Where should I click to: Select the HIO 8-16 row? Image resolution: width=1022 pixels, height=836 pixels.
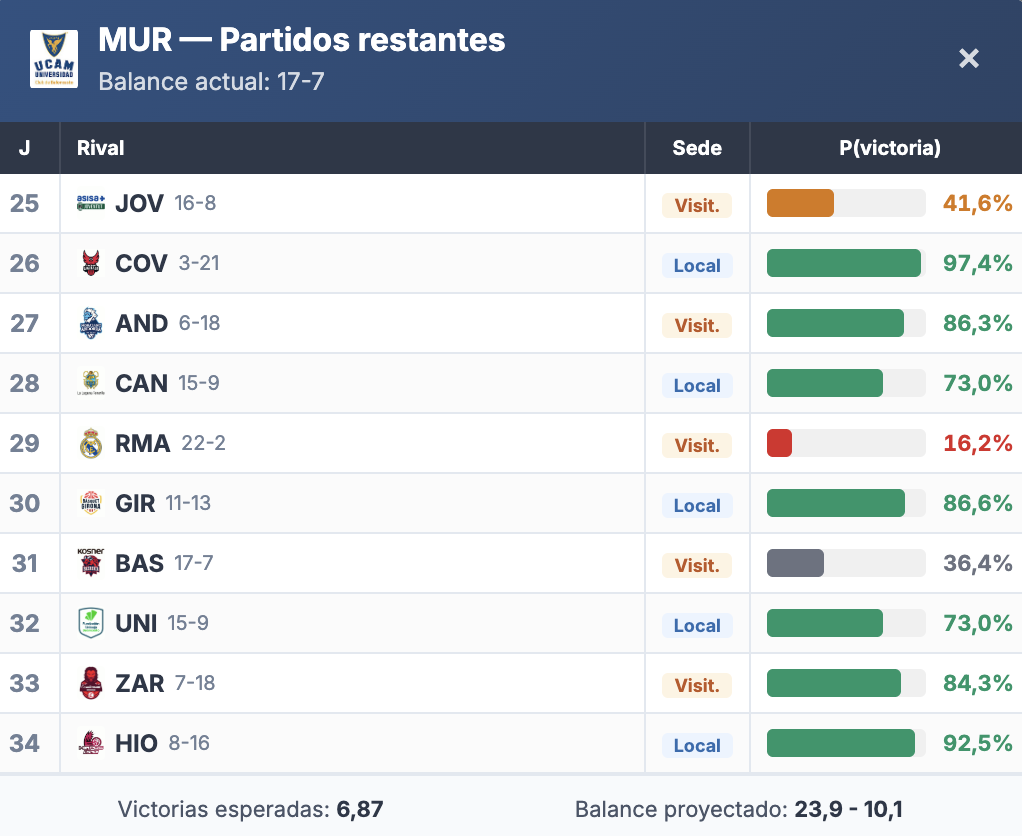(x=350, y=743)
